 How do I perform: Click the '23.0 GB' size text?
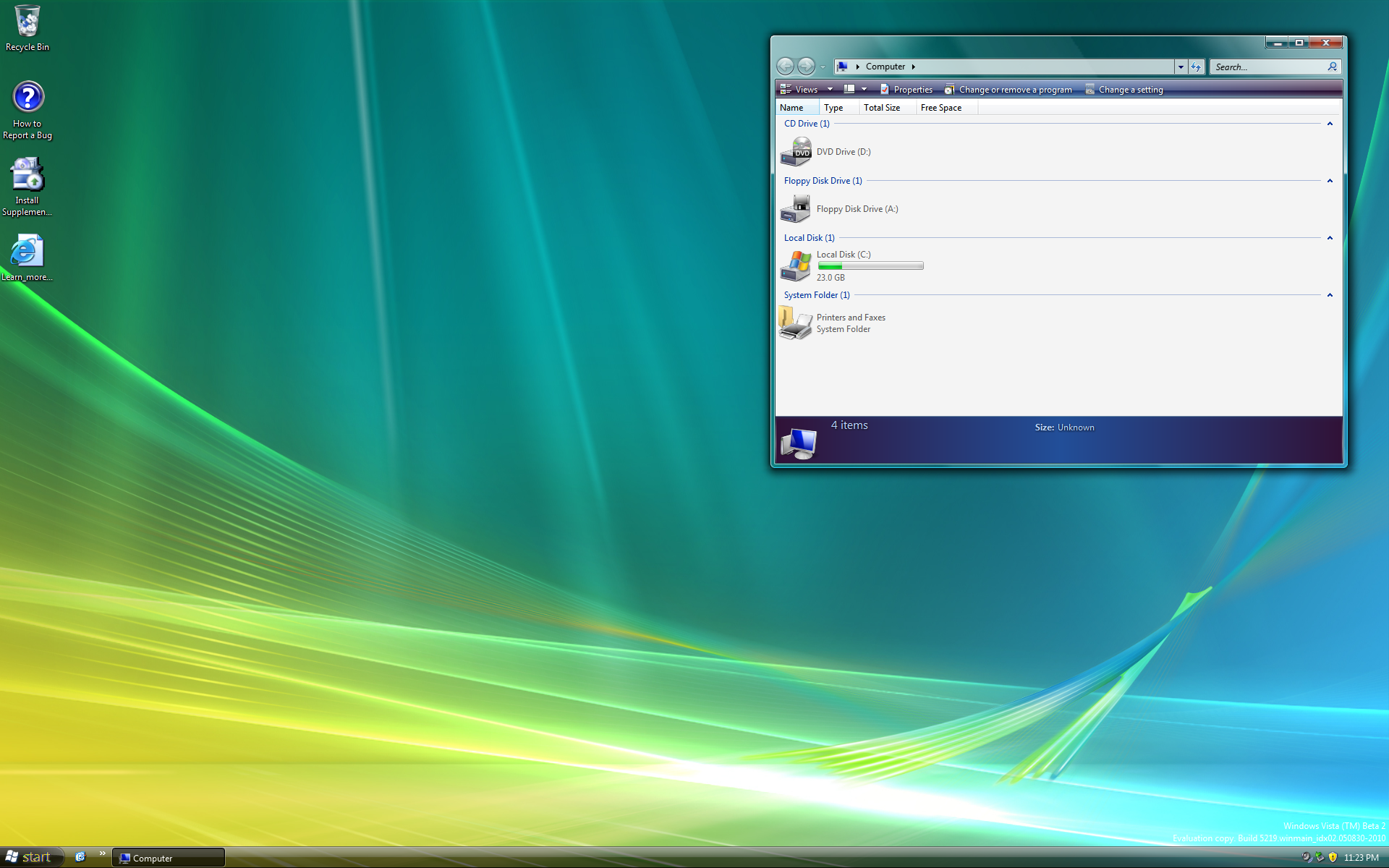(831, 278)
